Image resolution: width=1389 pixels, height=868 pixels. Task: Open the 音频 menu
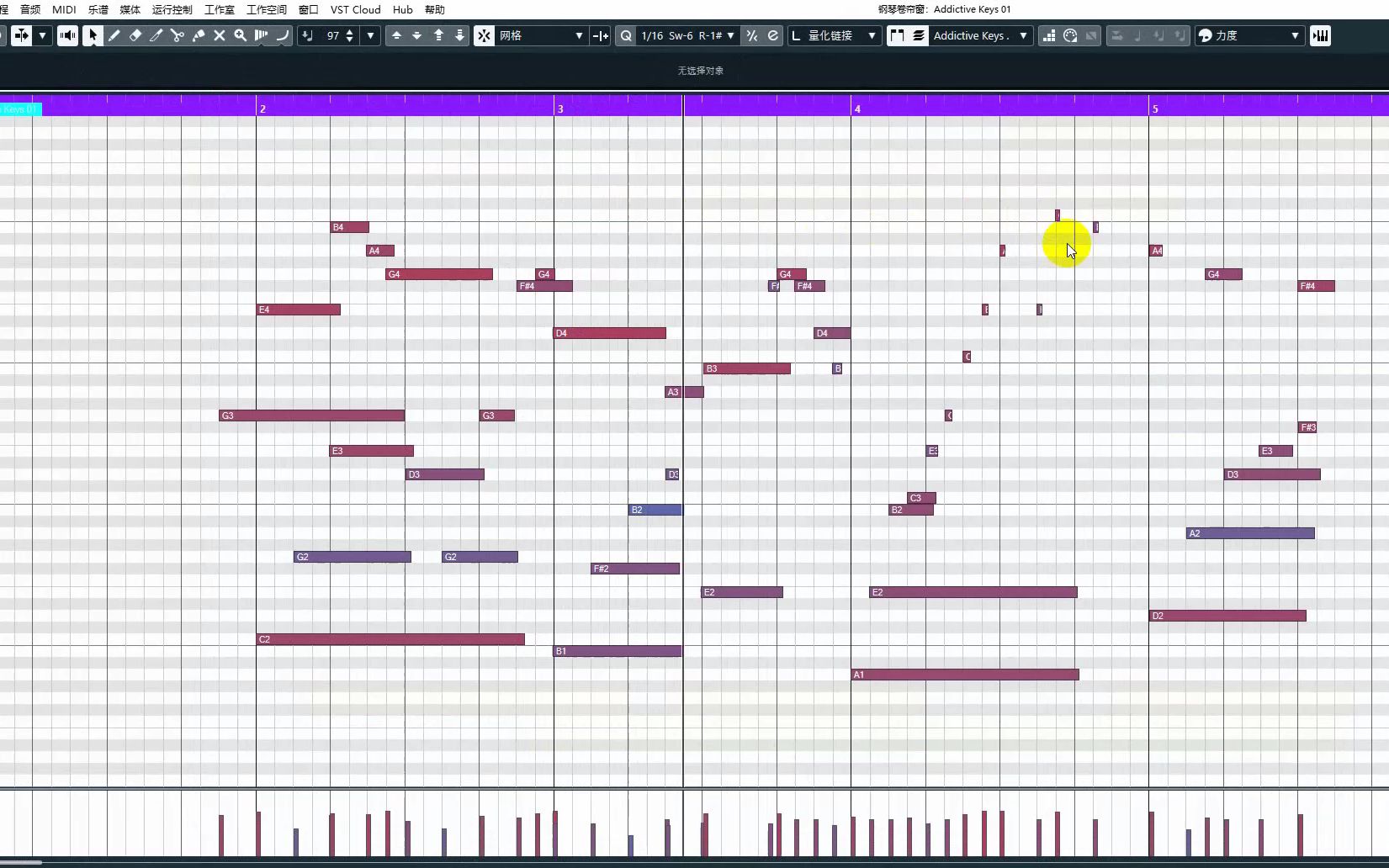(x=30, y=9)
